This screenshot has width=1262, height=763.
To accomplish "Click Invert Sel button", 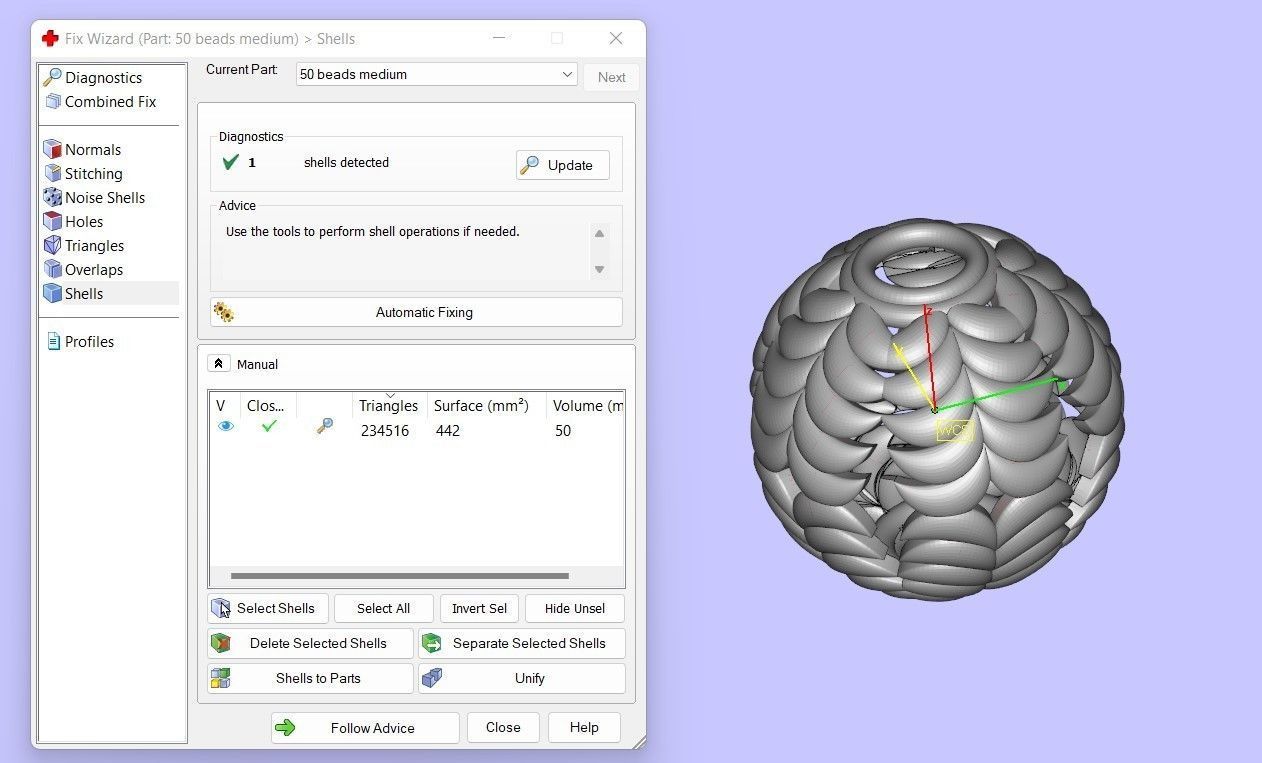I will pos(479,608).
